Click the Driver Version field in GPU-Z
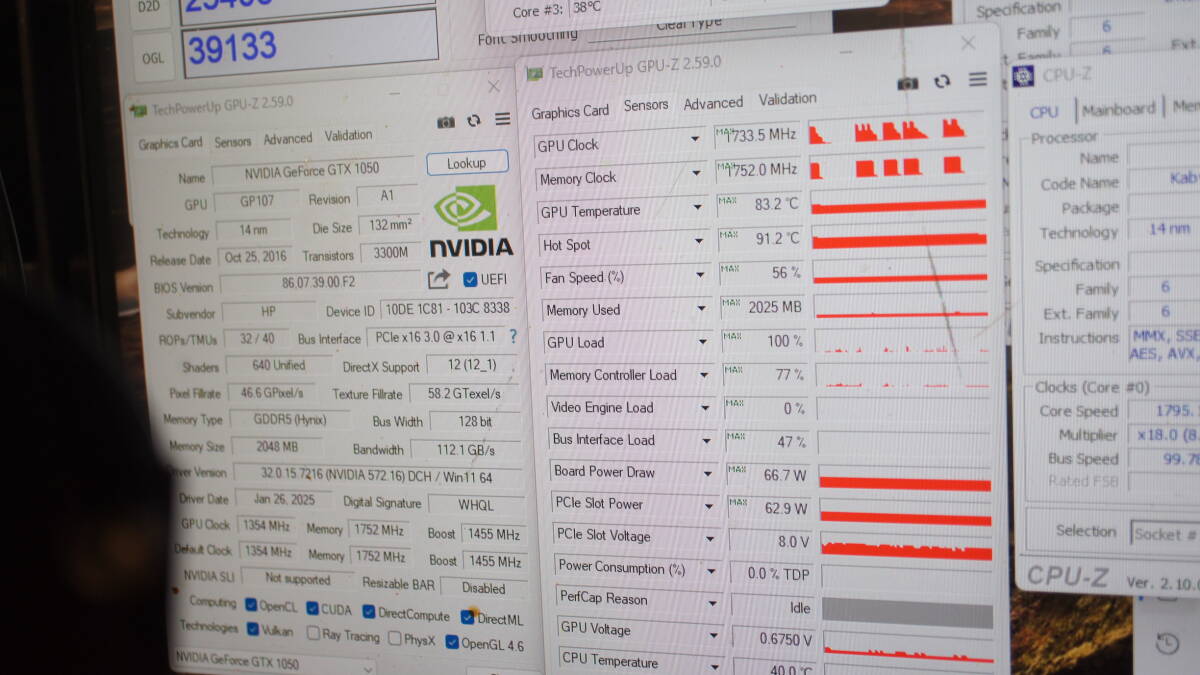 (x=378, y=475)
